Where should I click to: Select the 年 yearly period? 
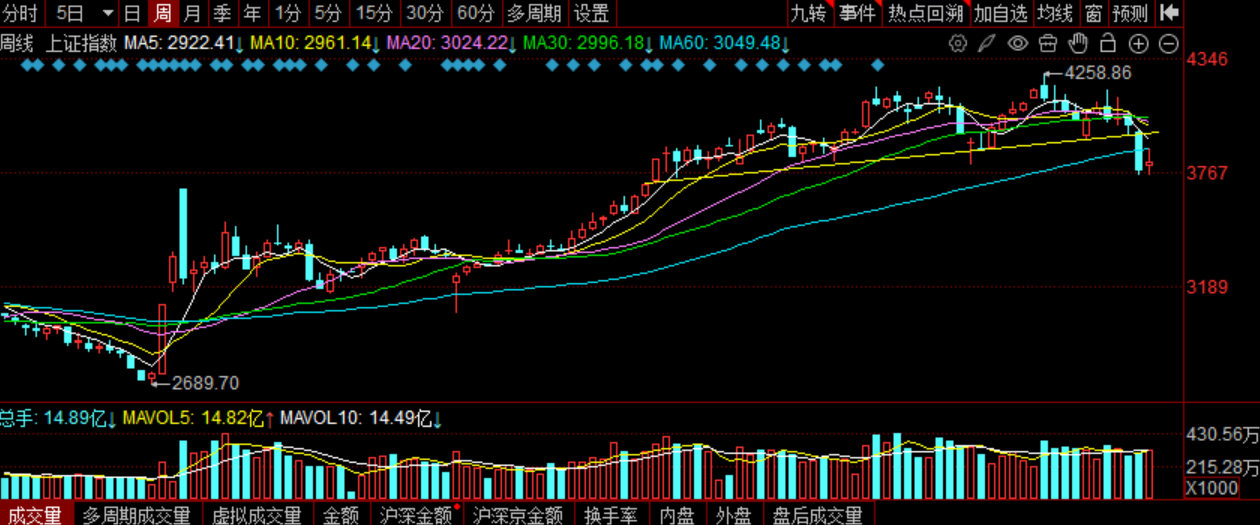[253, 13]
